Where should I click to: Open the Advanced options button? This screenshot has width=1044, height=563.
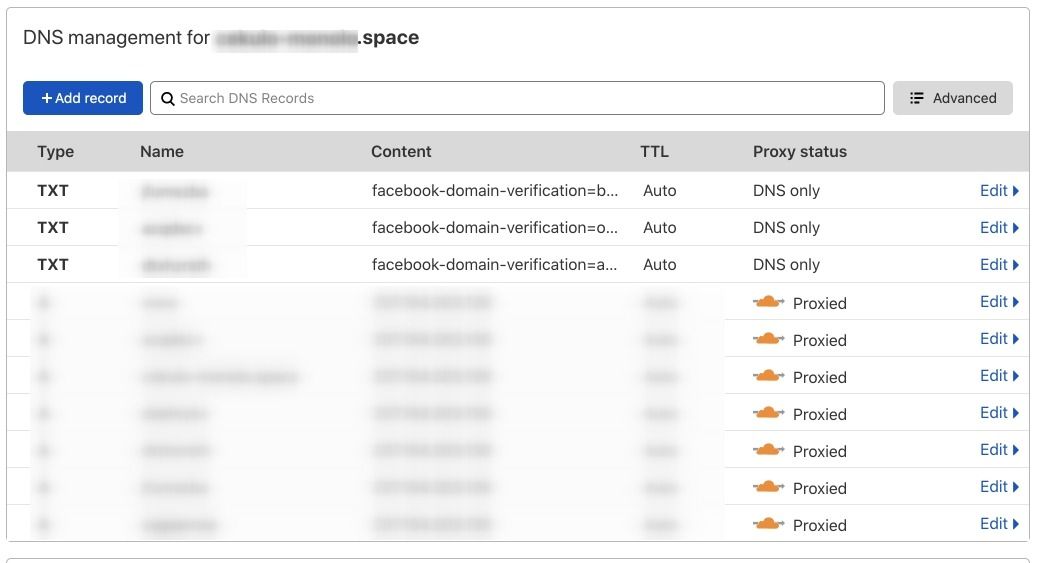pos(952,98)
